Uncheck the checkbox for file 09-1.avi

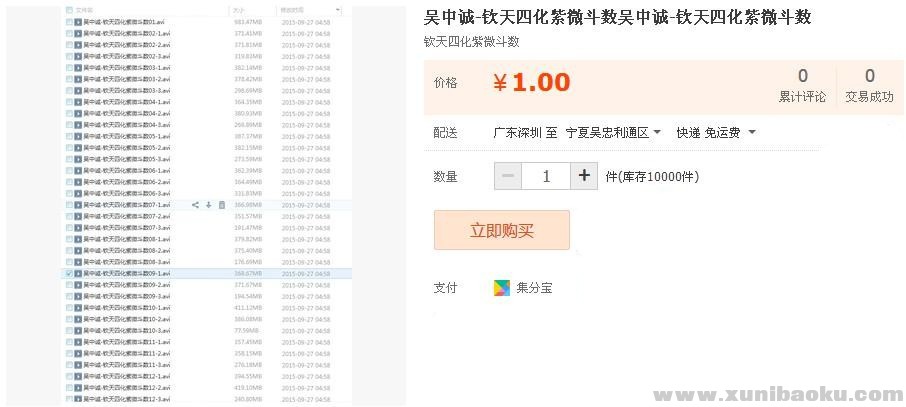click(x=68, y=273)
